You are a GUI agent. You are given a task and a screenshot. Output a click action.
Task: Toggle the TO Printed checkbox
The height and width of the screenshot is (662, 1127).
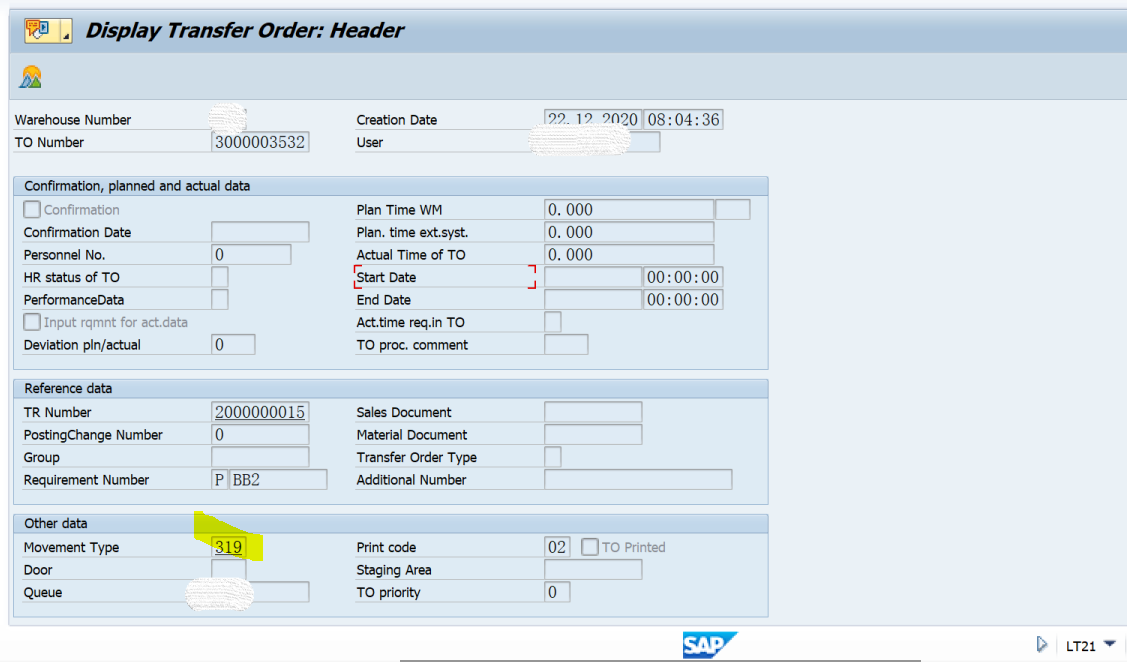click(x=589, y=546)
